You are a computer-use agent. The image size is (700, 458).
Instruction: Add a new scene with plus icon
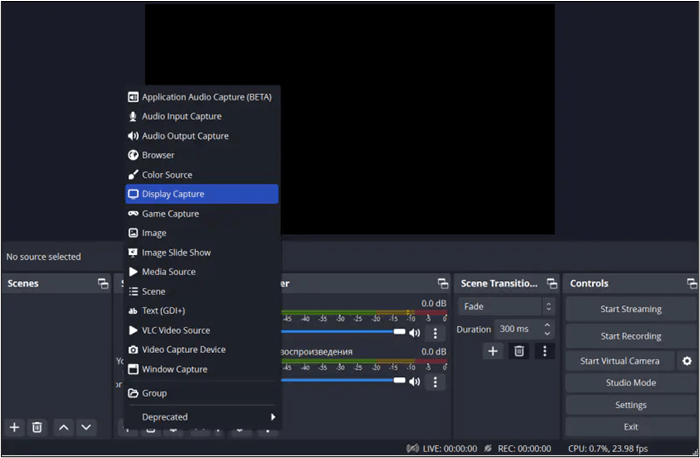pyautogui.click(x=14, y=427)
